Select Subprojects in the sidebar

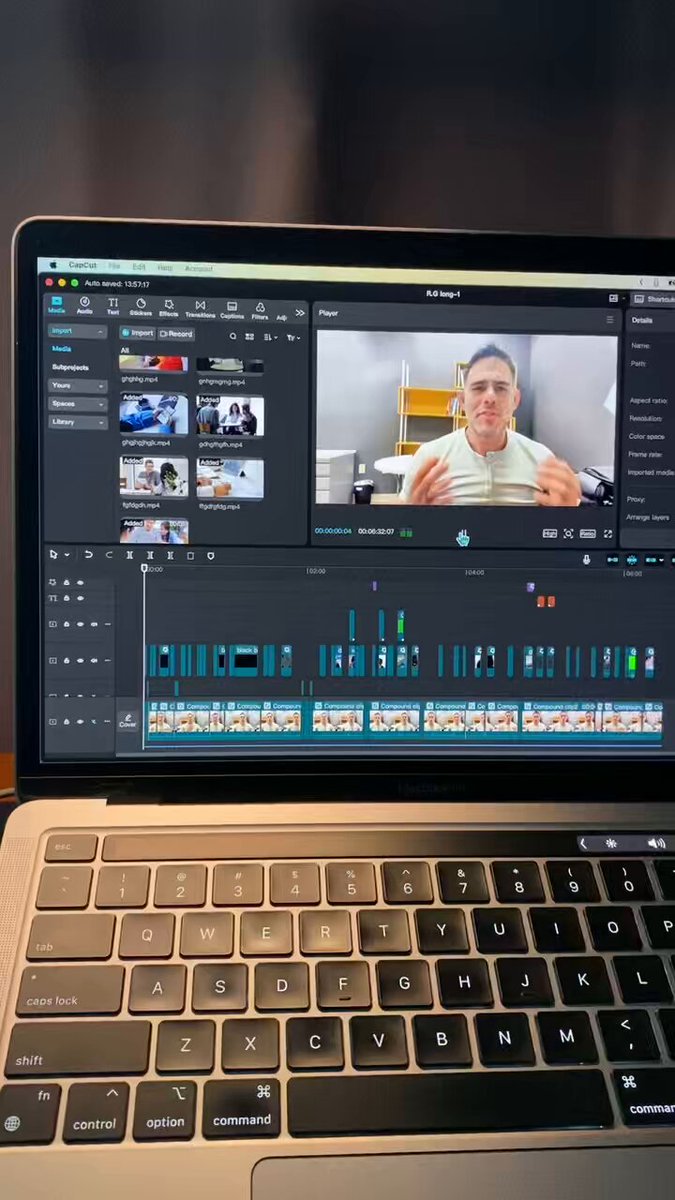70,367
